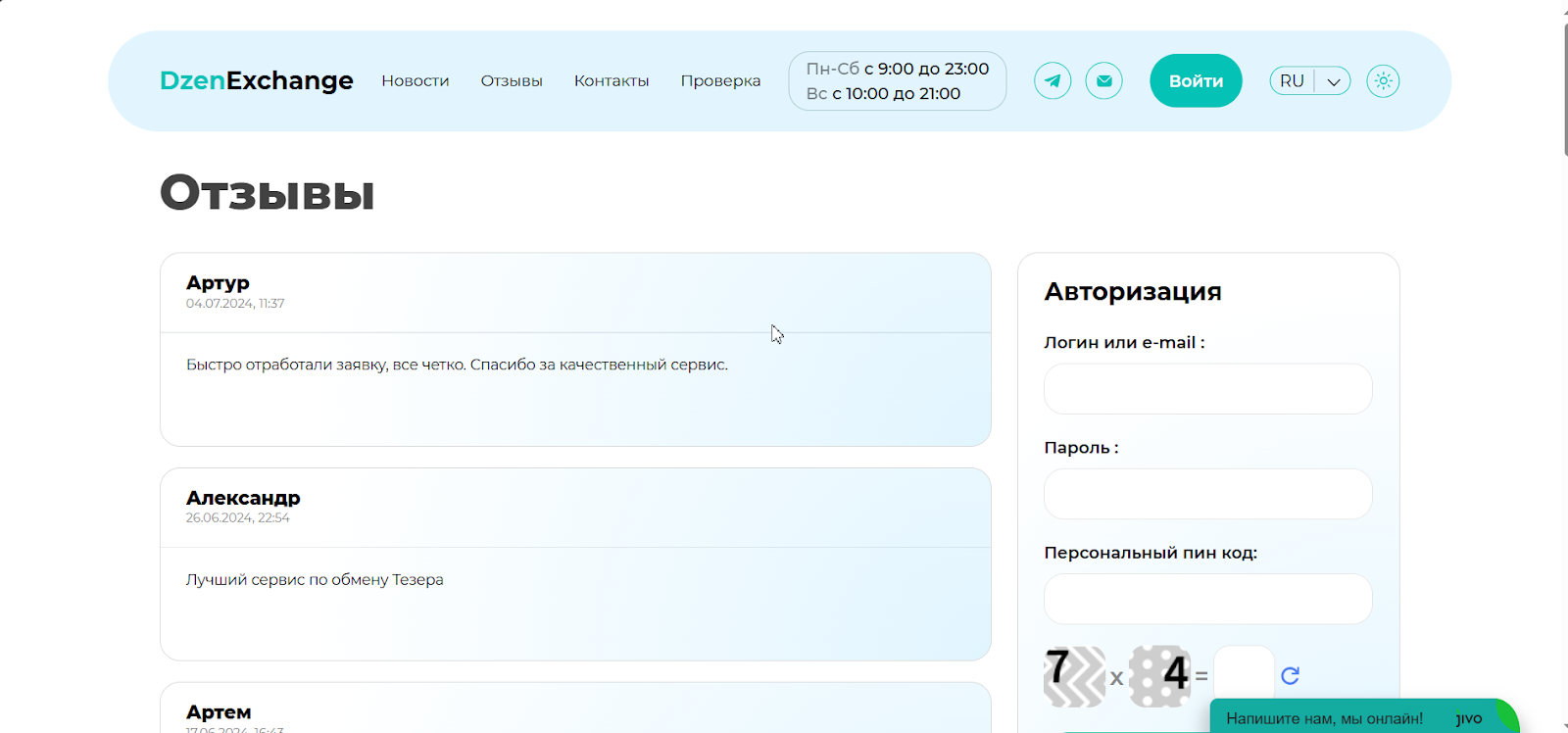Viewport: 1568px width, 733px height.
Task: Toggle the light theme sun icon
Action: pyautogui.click(x=1383, y=80)
